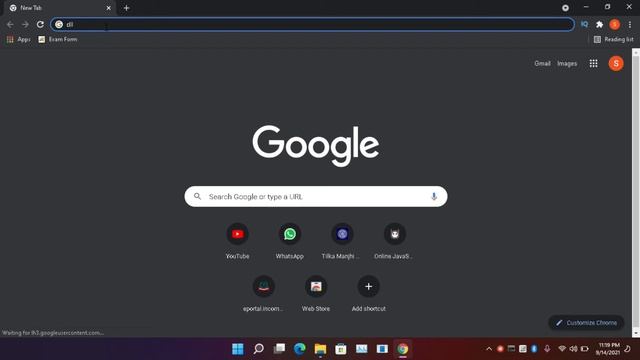640x360 pixels.
Task: Open Microsoft Store from taskbar
Action: tap(341, 349)
